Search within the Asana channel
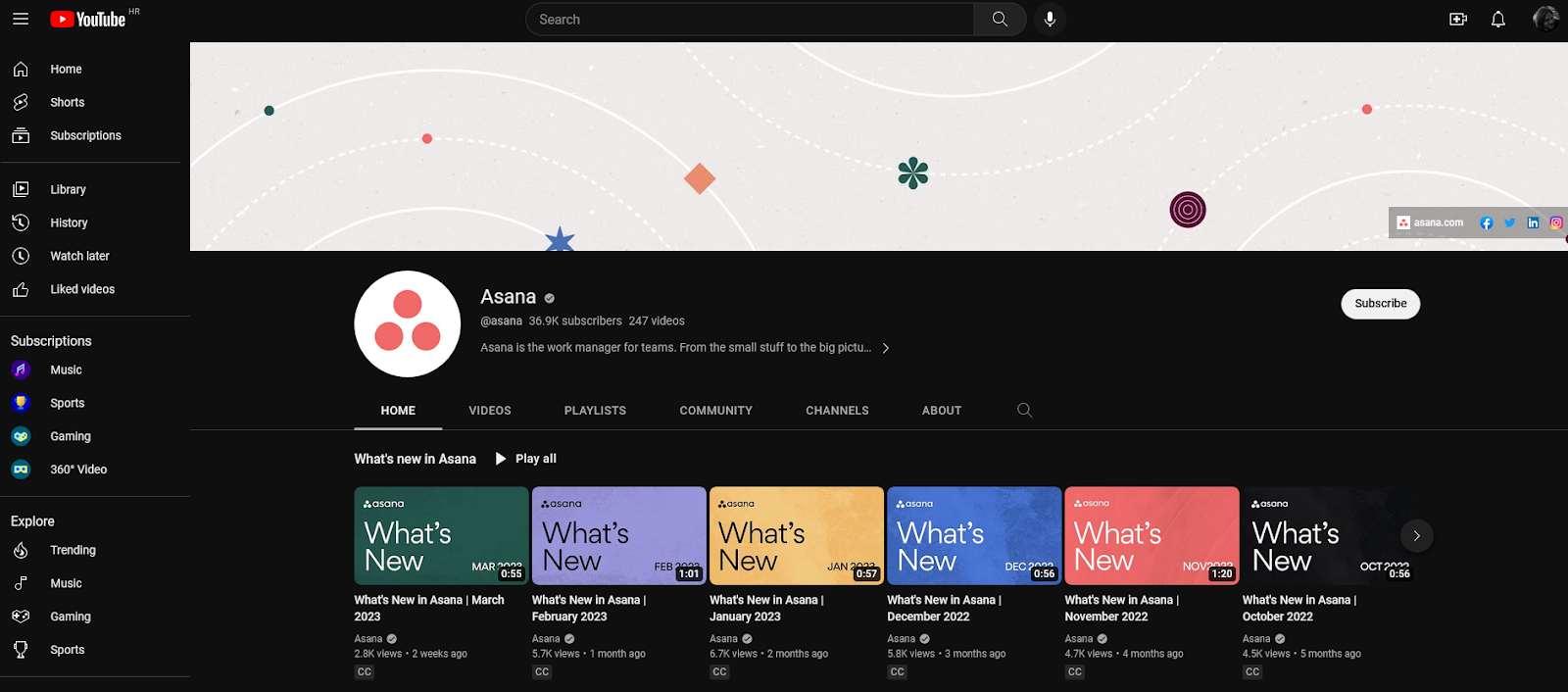1568x692 pixels. tap(1024, 411)
